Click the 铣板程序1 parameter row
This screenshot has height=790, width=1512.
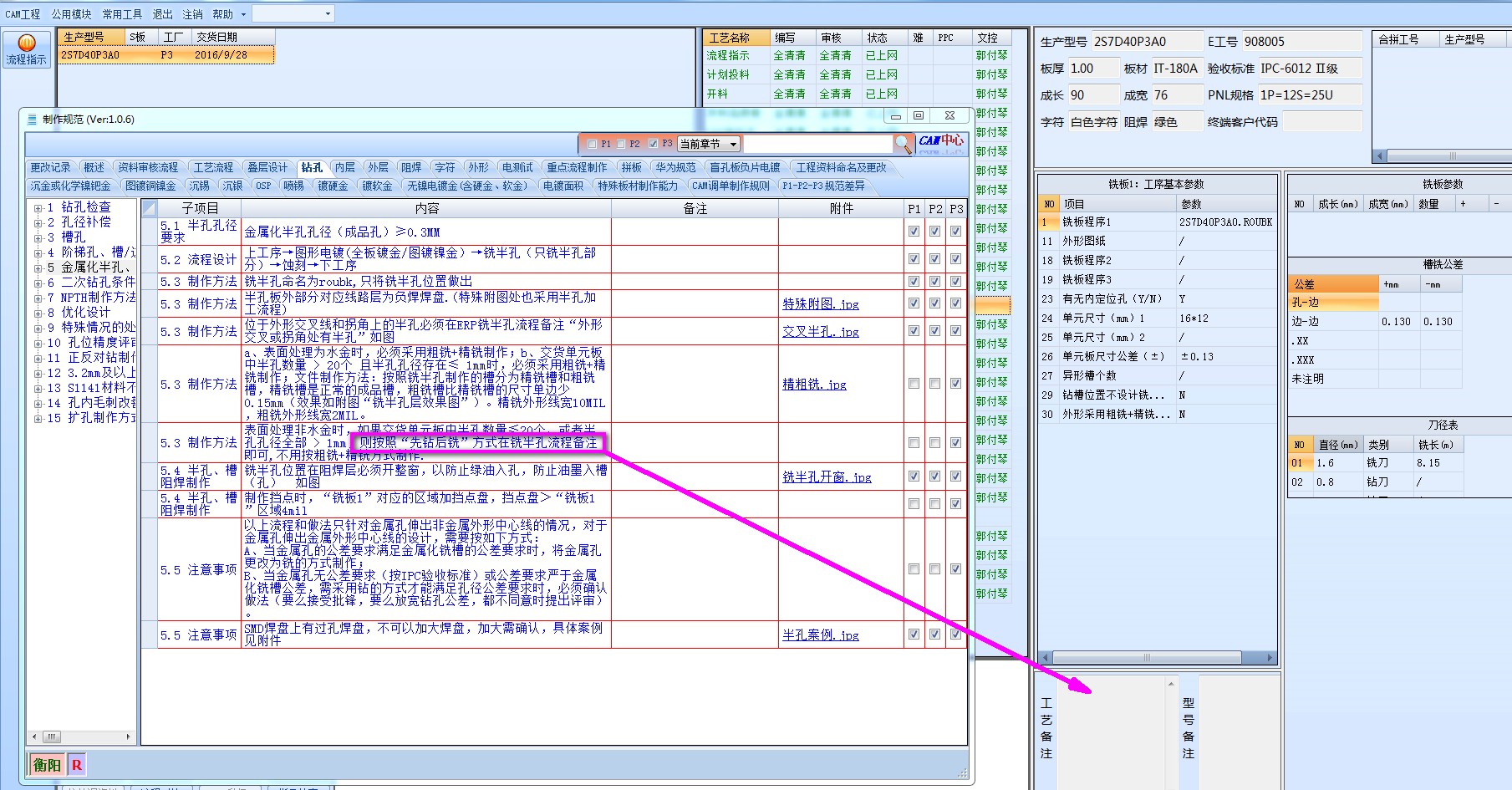[1158, 222]
